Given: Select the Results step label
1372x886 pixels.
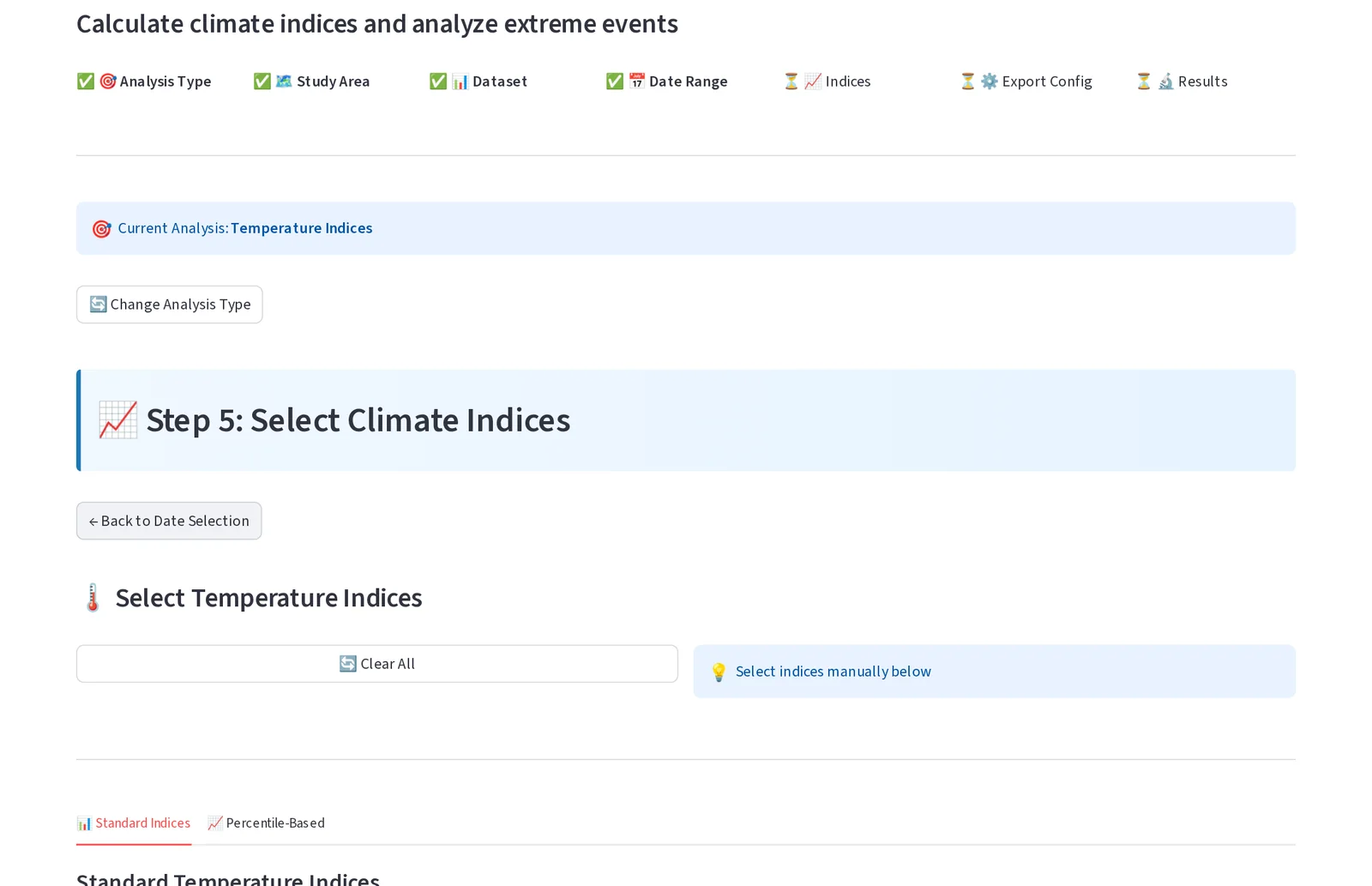Looking at the screenshot, I should pos(1203,81).
